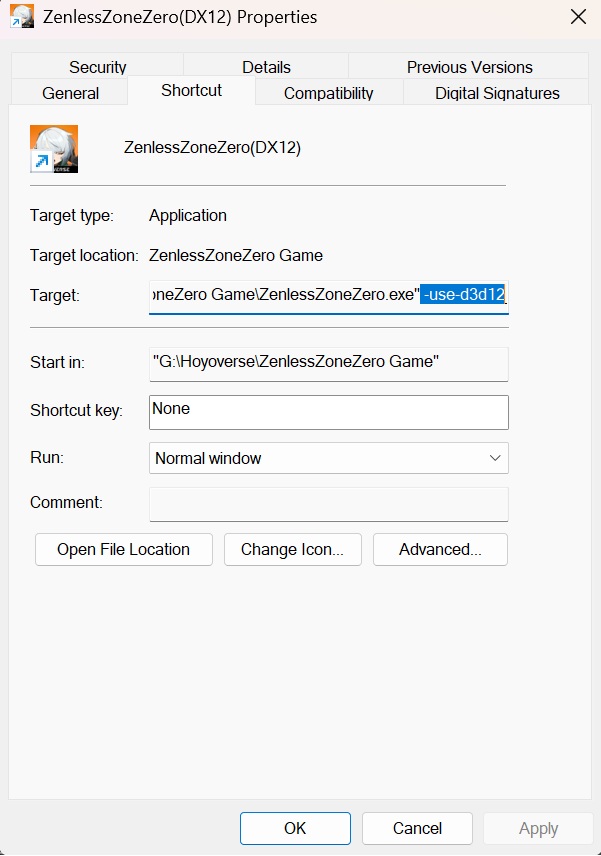601x856 pixels.
Task: Click the Start in folder field
Action: 328,363
